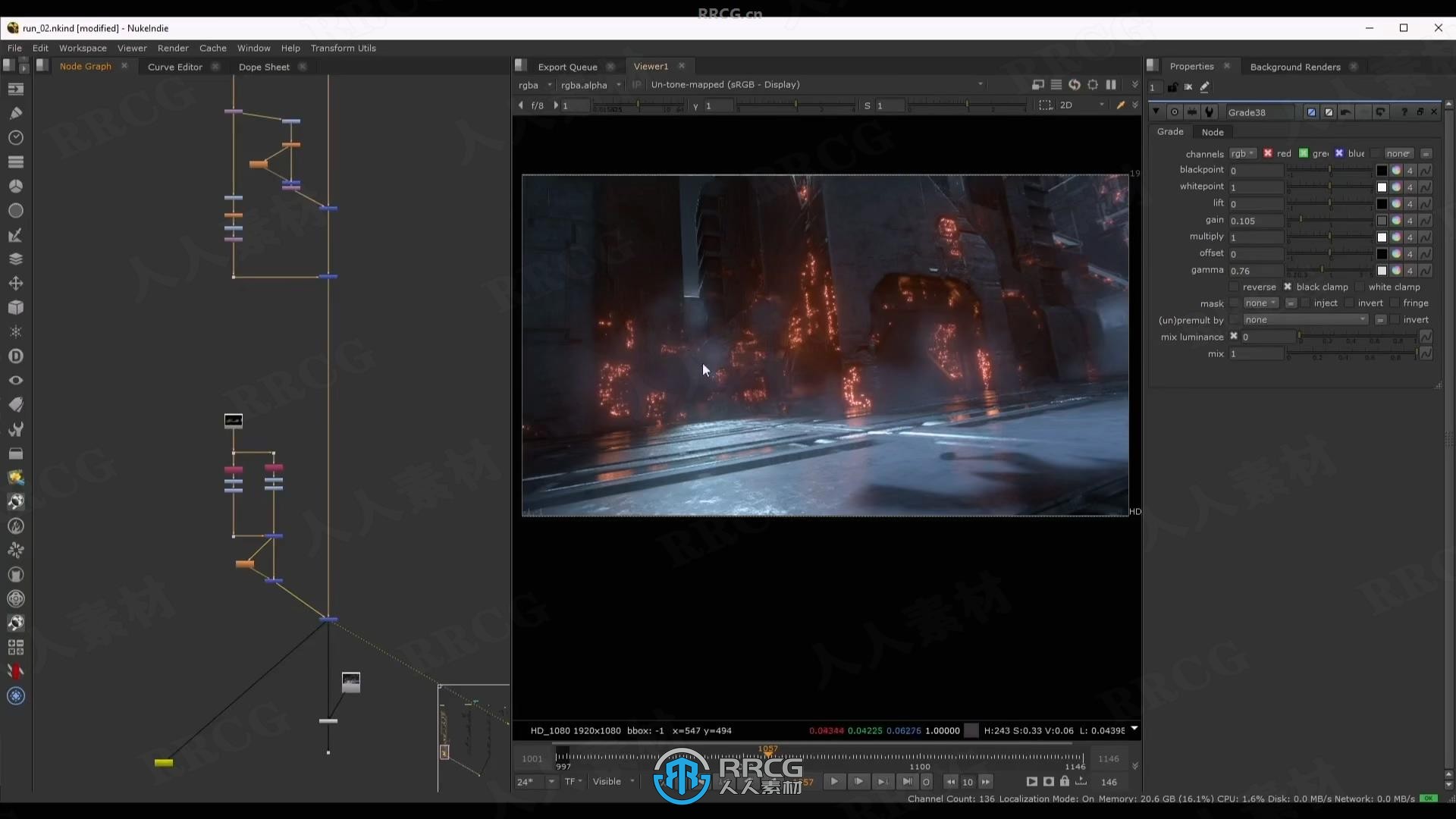Click the Export Queue tab
The image size is (1456, 819).
[x=567, y=66]
